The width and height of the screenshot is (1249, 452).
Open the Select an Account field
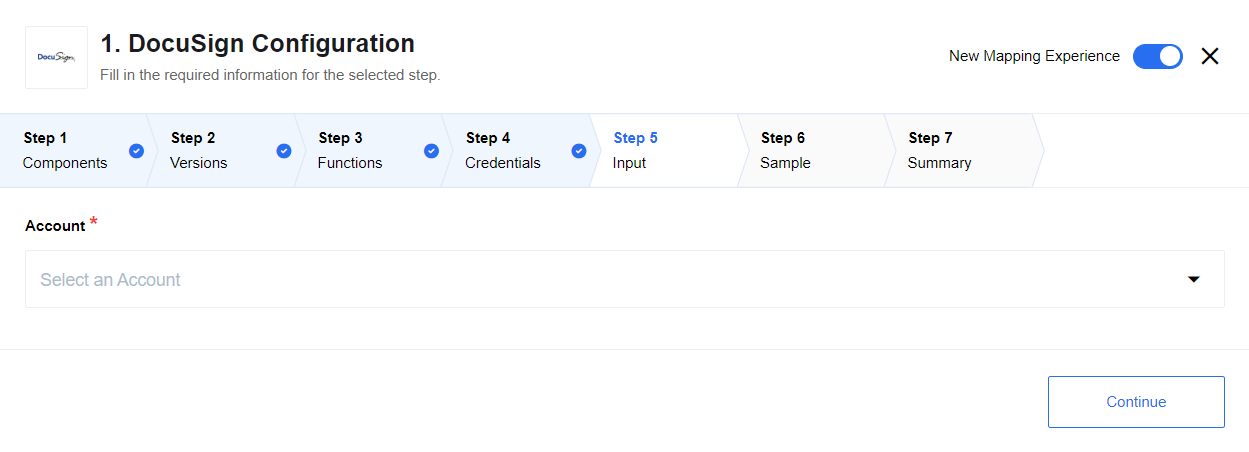pos(625,279)
